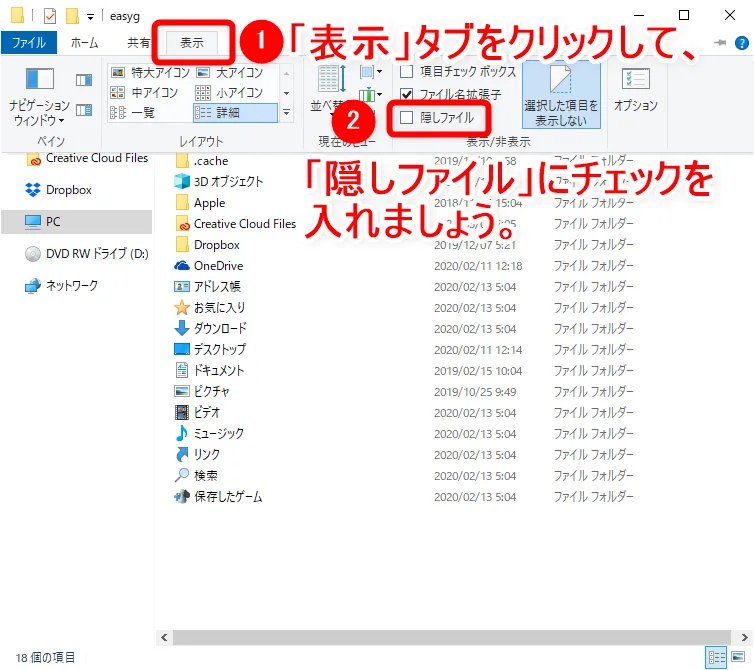Choose 小アイコン layout

229,92
